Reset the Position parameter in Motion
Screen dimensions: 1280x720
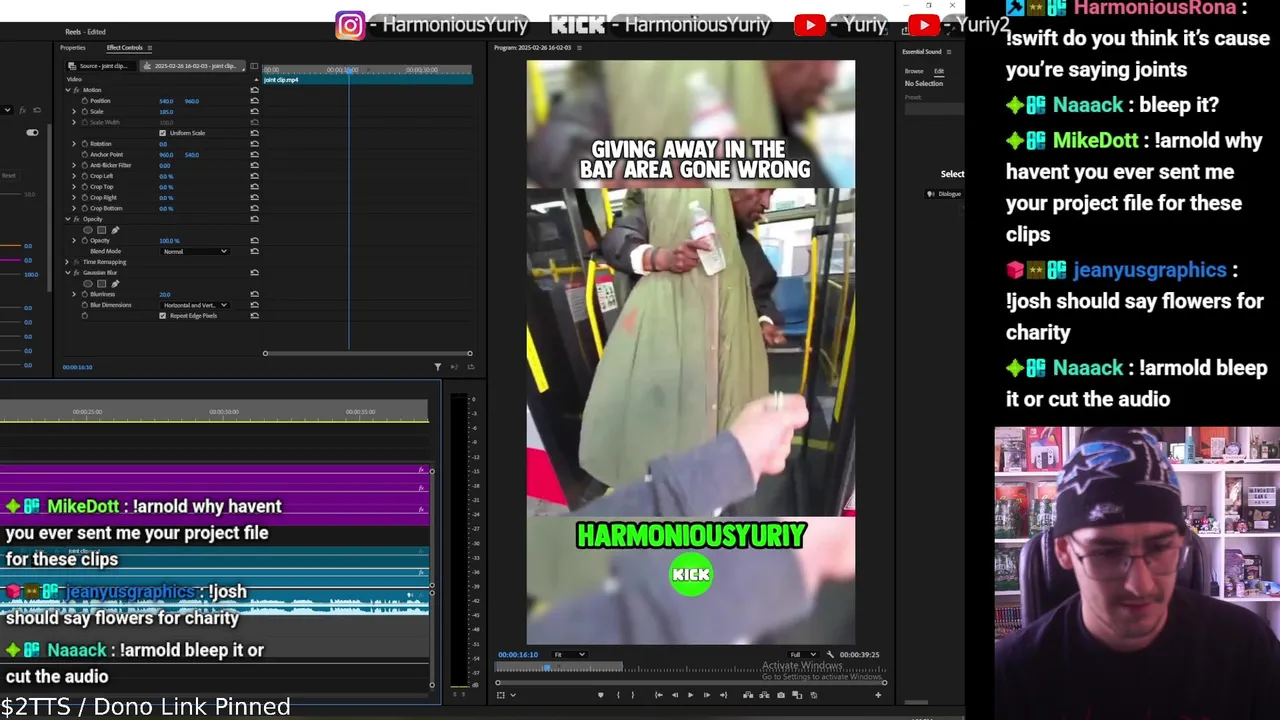254,101
